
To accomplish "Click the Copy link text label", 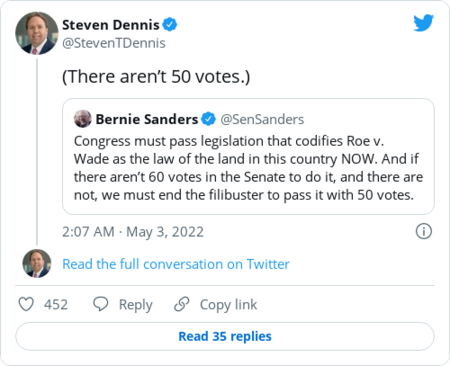I will pyautogui.click(x=228, y=305).
